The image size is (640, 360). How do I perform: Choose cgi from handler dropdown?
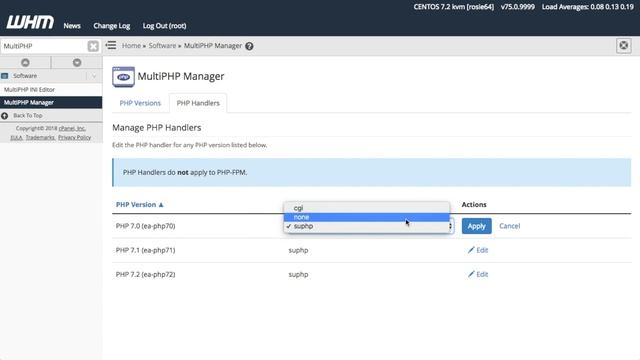367,208
